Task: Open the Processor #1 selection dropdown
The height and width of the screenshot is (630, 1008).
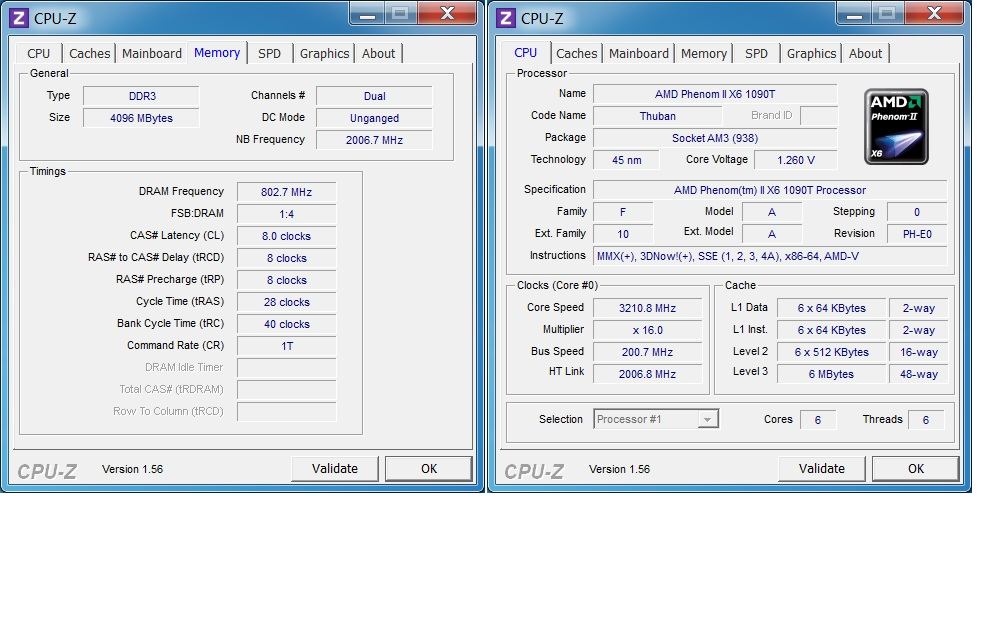Action: pos(656,419)
